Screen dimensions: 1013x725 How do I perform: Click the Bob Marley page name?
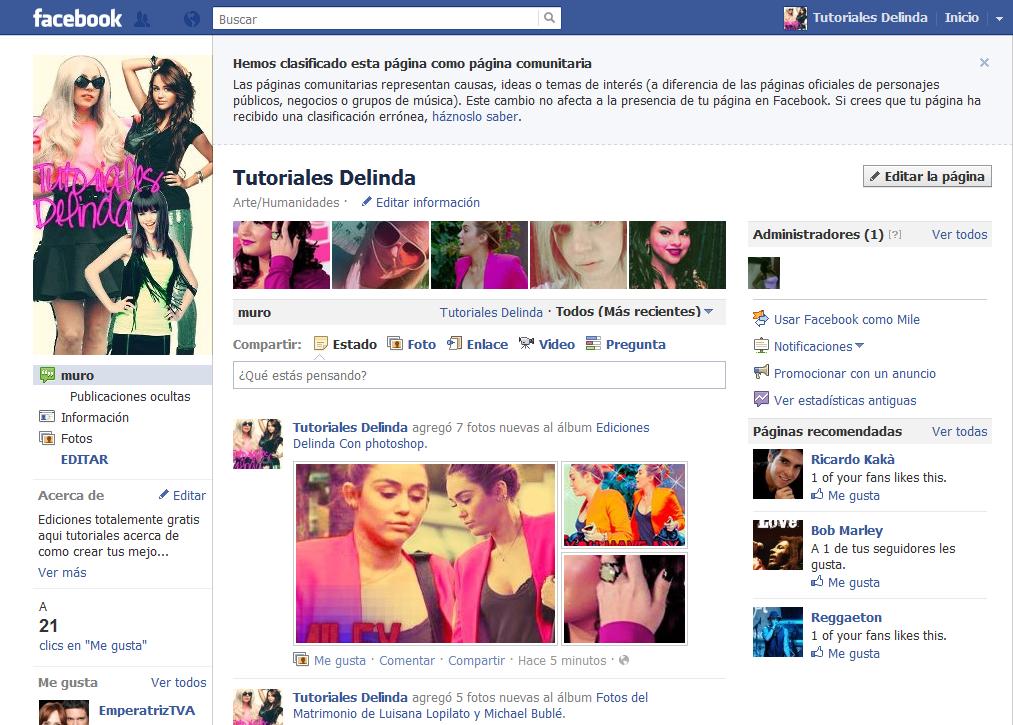pos(847,531)
